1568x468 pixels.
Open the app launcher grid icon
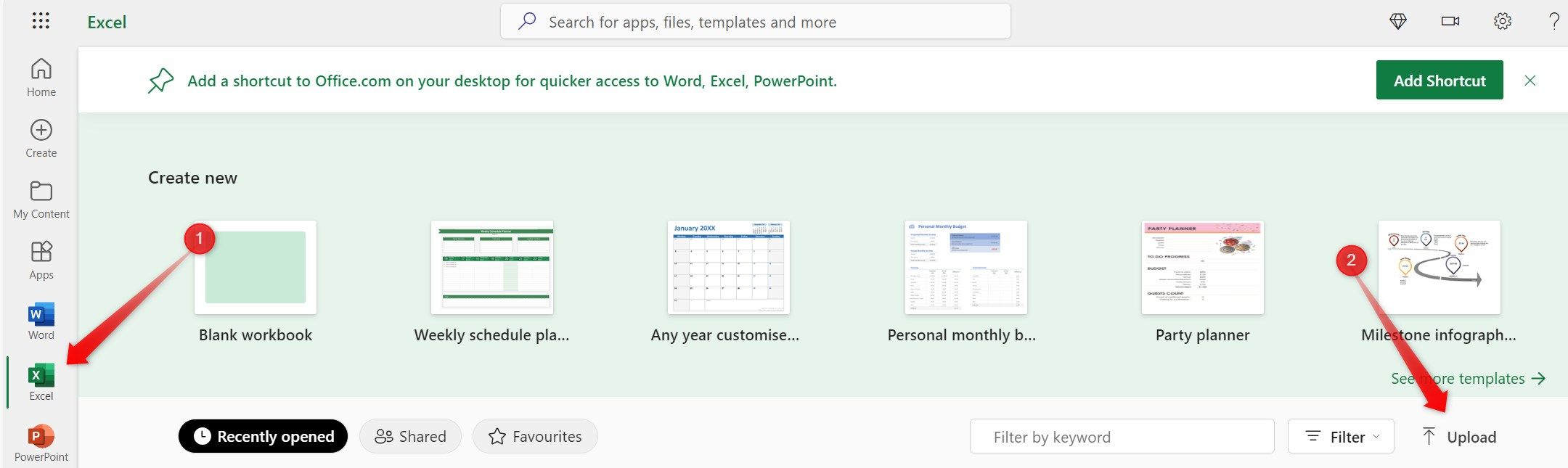coord(41,21)
